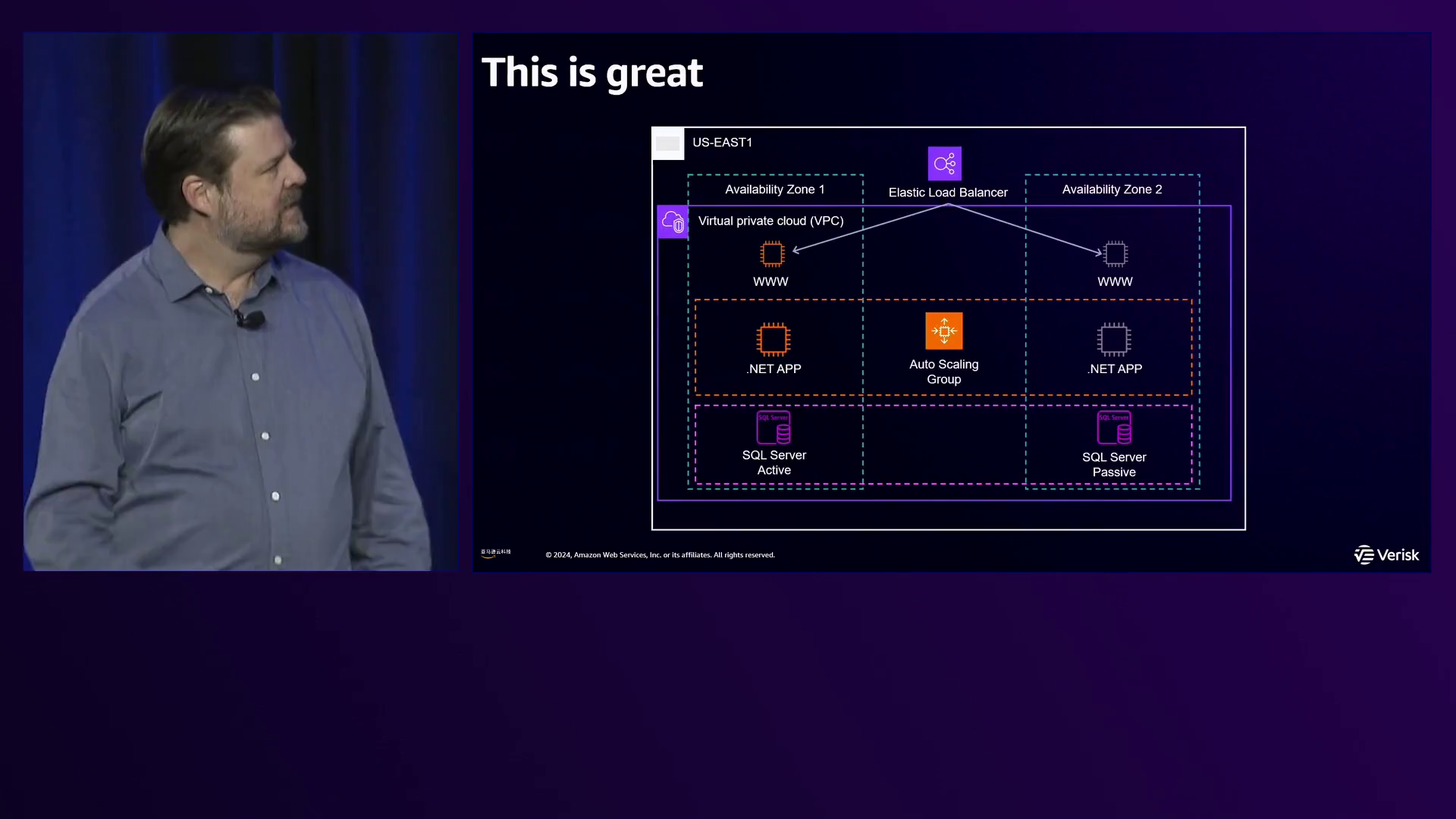Click the copyright notice text

point(660,555)
